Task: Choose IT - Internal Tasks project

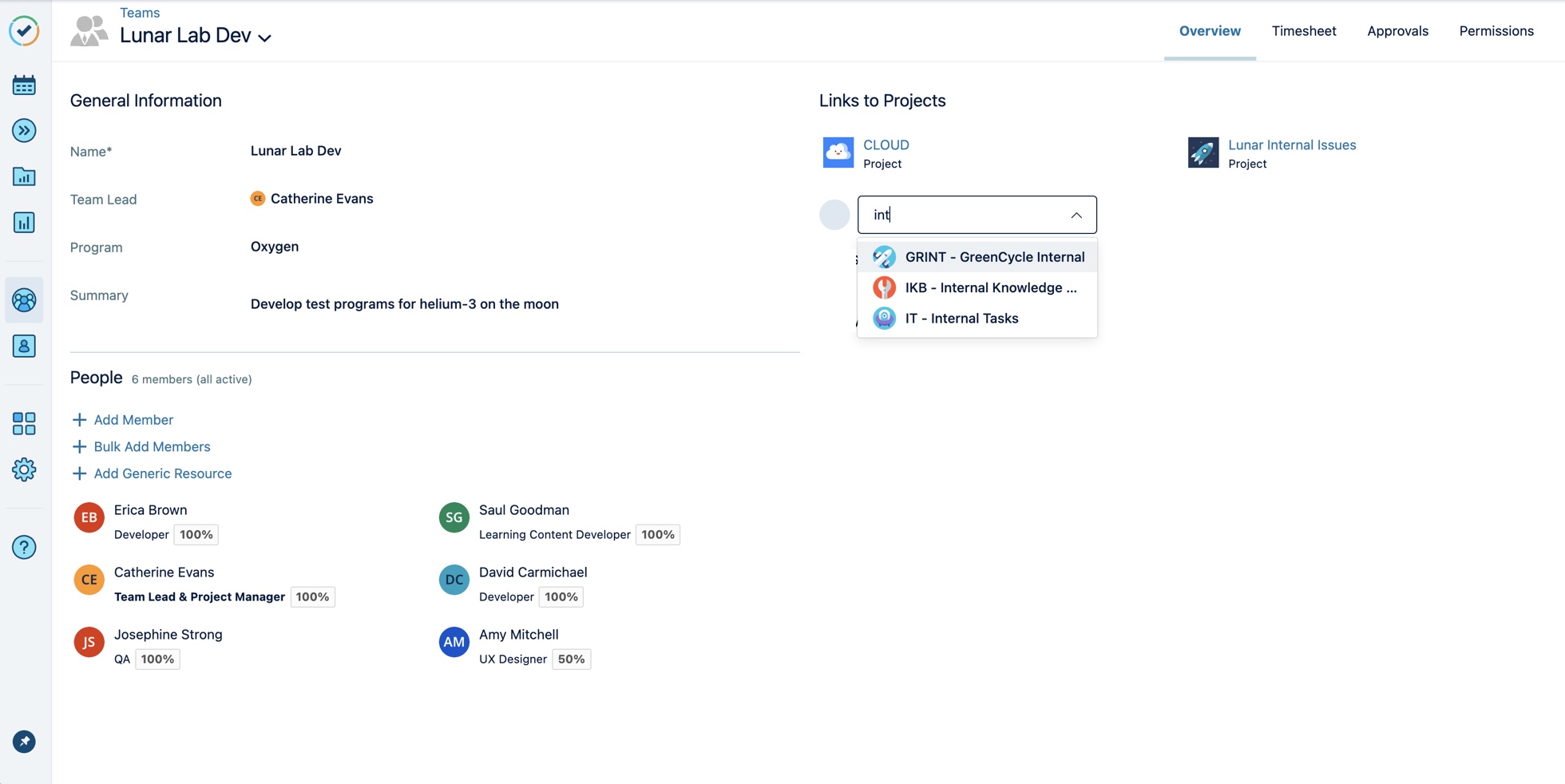Action: point(961,319)
